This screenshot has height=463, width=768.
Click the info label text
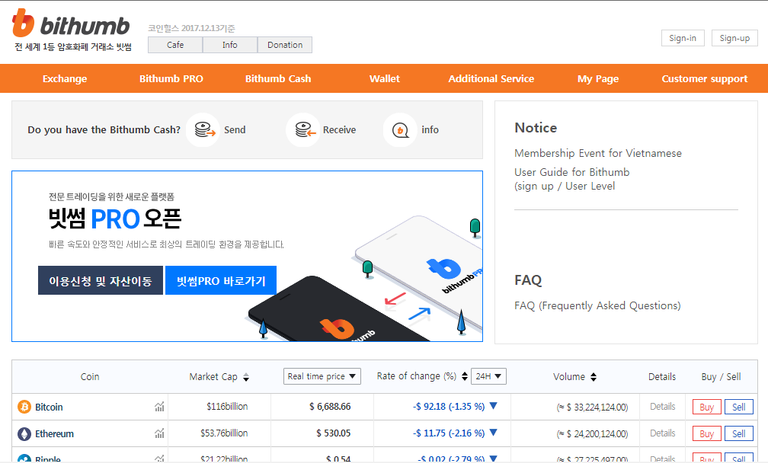tap(430, 130)
